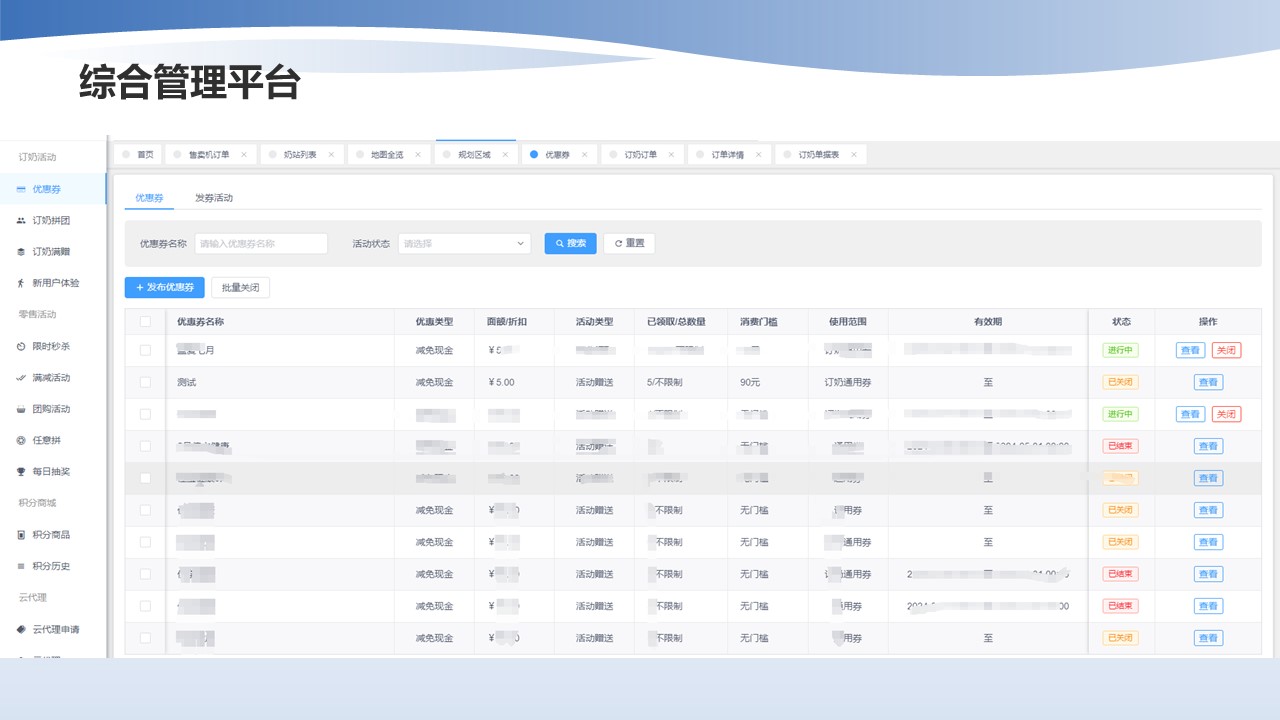This screenshot has height=720, width=1280.
Task: Tick the checkbox in the sixth coupon row
Action: click(145, 510)
